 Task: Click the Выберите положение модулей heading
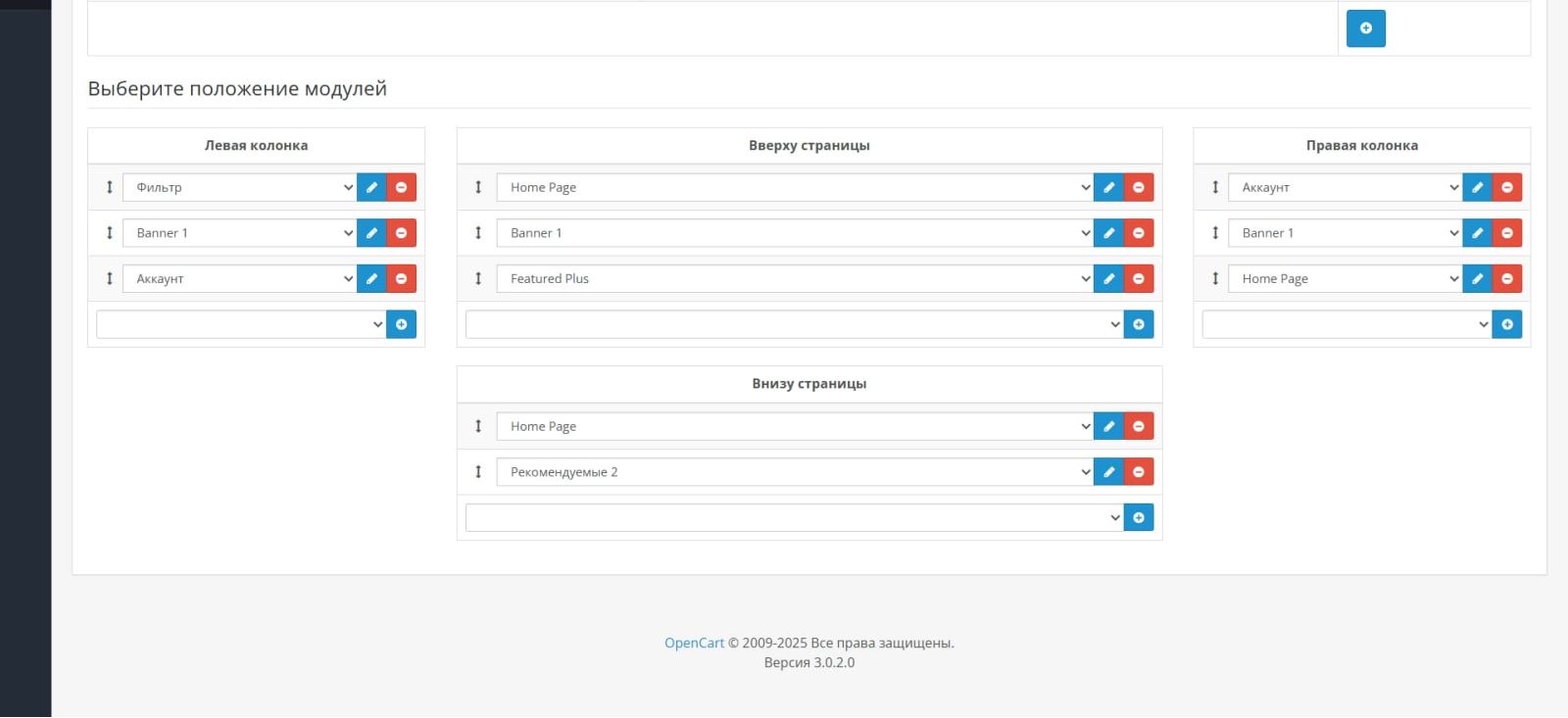[237, 89]
